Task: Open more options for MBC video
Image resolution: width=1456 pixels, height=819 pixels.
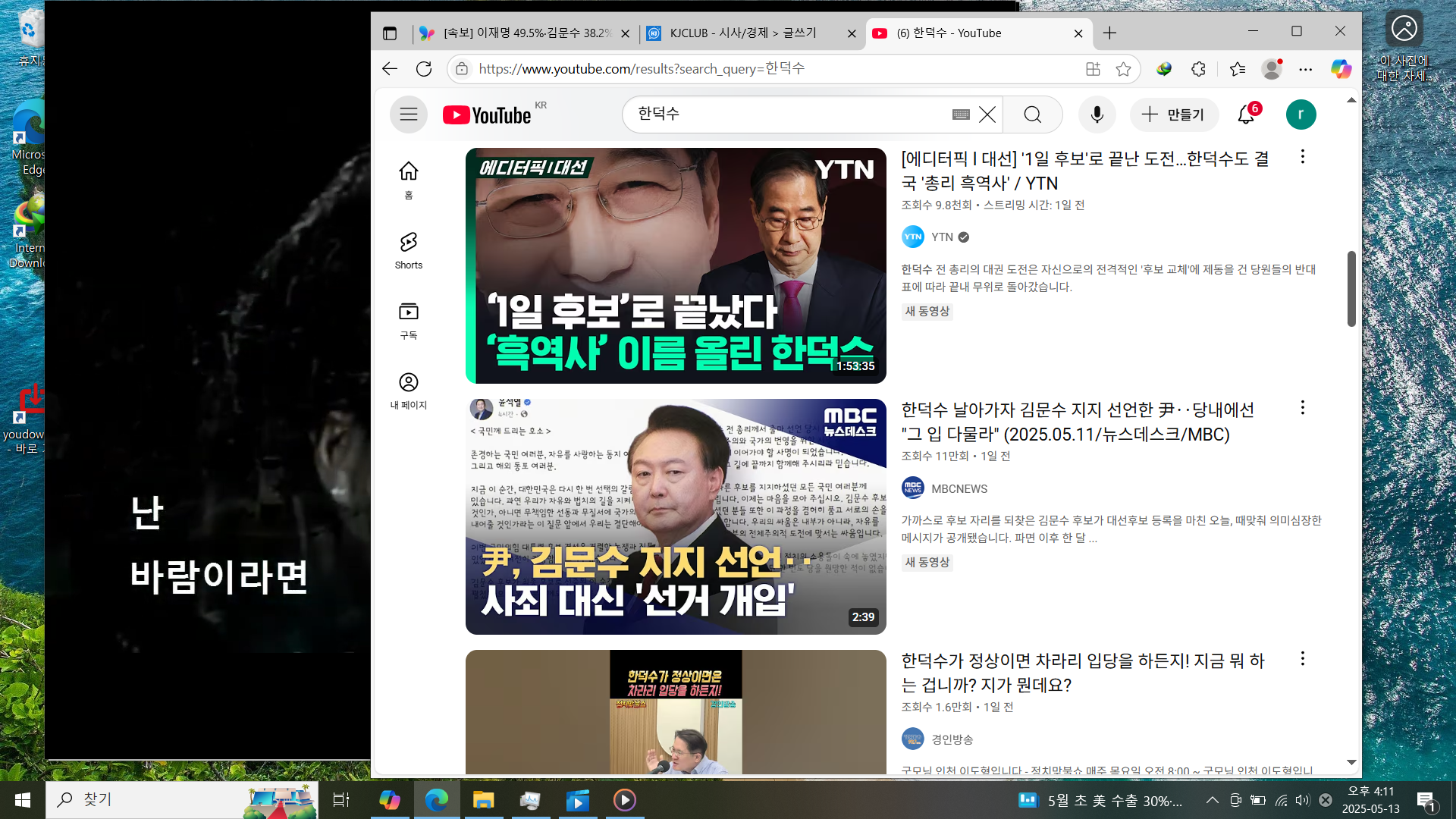Action: pyautogui.click(x=1302, y=408)
